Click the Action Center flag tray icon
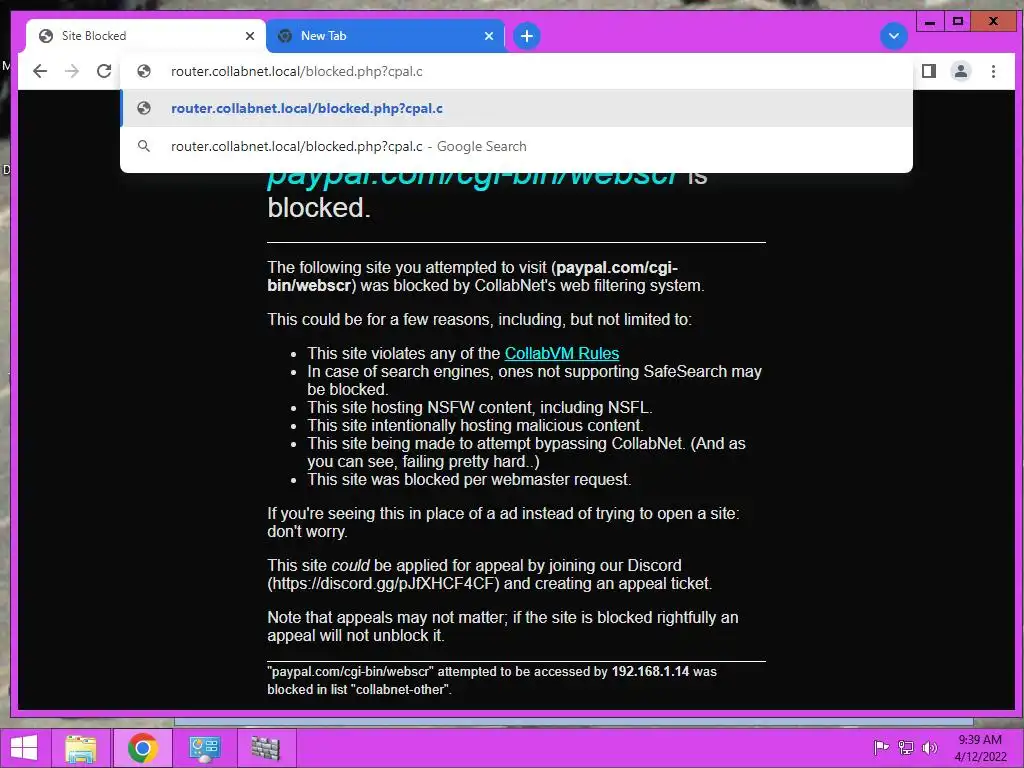Screen dimensions: 1024x768 pos(881,747)
